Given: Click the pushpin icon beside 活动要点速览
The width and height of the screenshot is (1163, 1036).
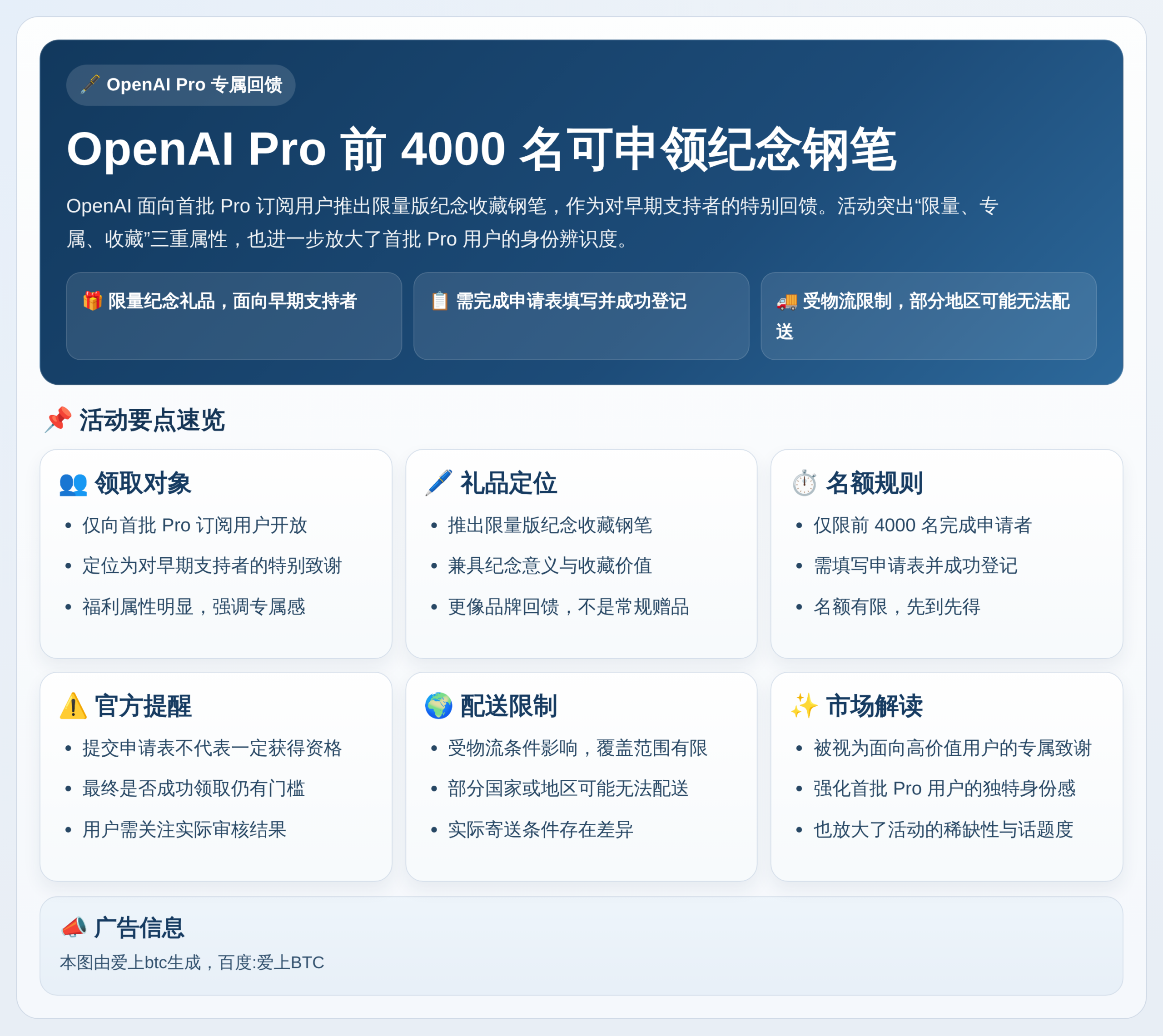Looking at the screenshot, I should (x=58, y=420).
